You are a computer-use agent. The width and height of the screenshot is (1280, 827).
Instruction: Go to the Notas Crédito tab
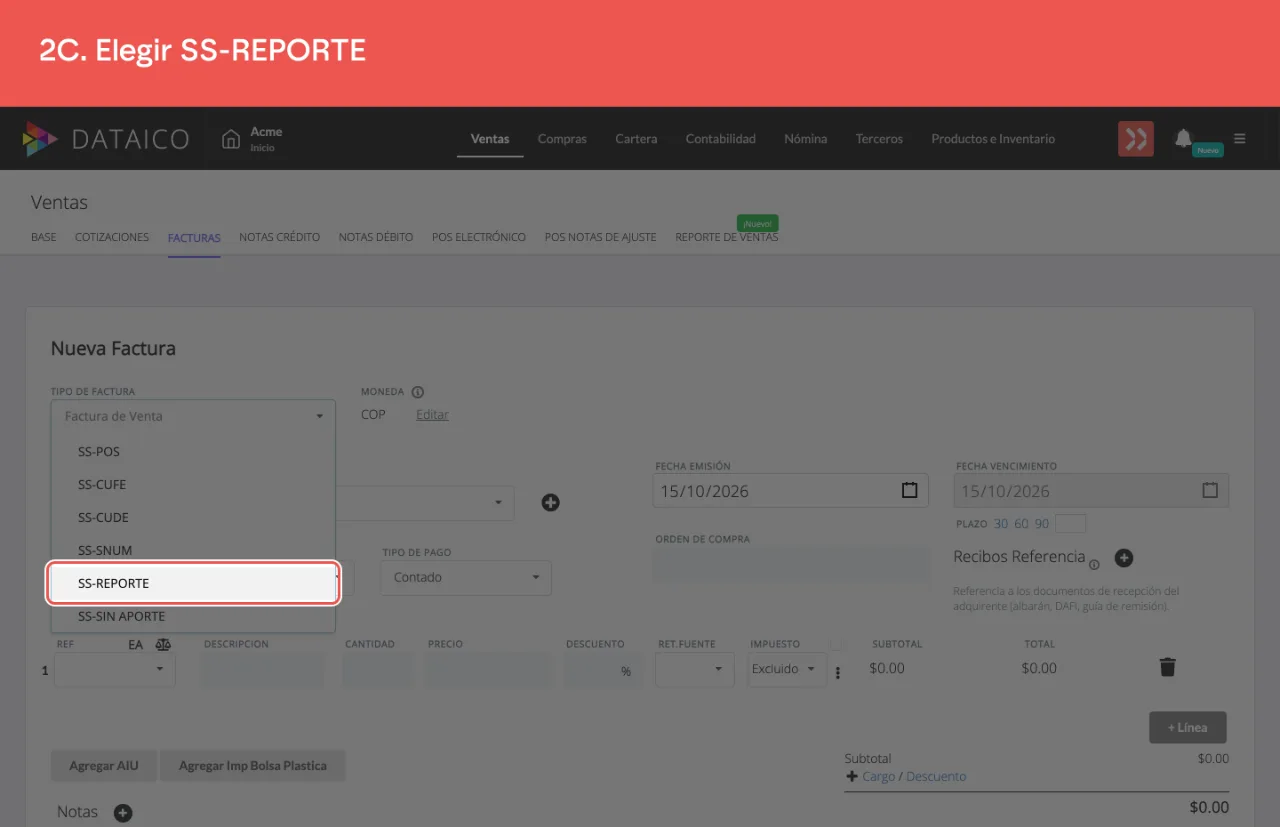click(x=279, y=237)
